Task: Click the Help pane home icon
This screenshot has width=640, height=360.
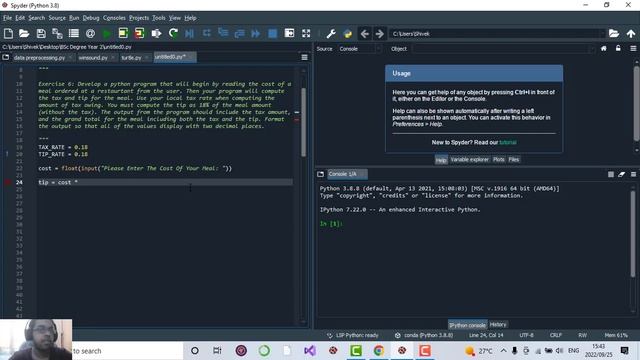Action: click(604, 49)
